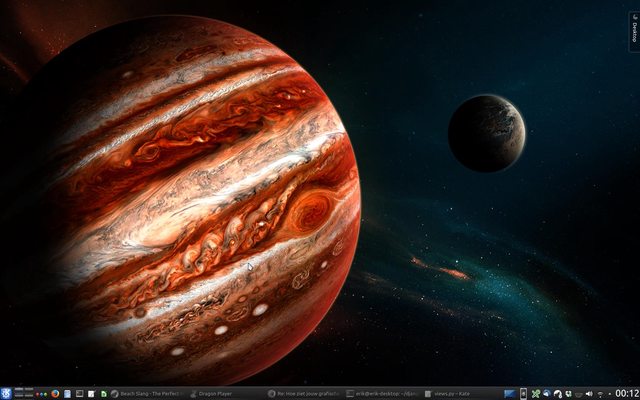Open the blue round tray icon
Viewport: 640px width, 400px height.
pyautogui.click(x=547, y=393)
